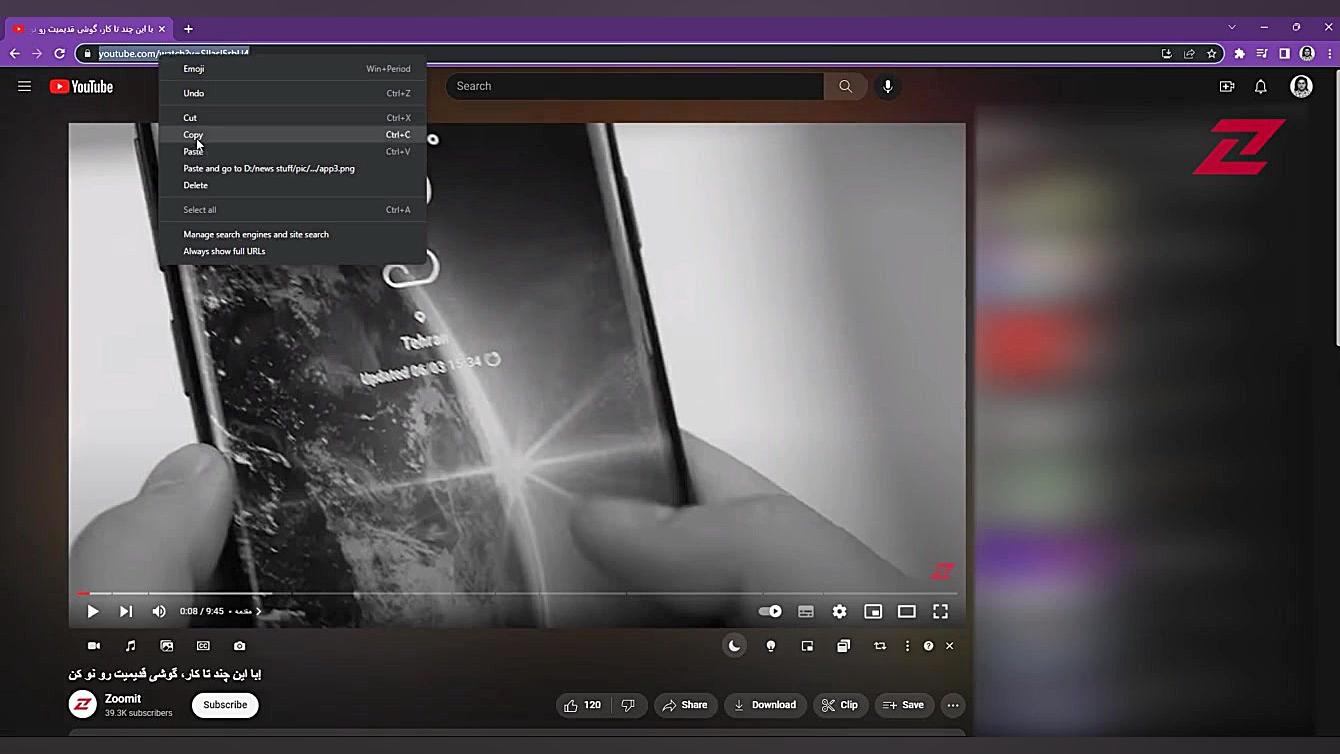Enter fullscreen mode on the video
Viewport: 1340px width, 754px height.
940,611
